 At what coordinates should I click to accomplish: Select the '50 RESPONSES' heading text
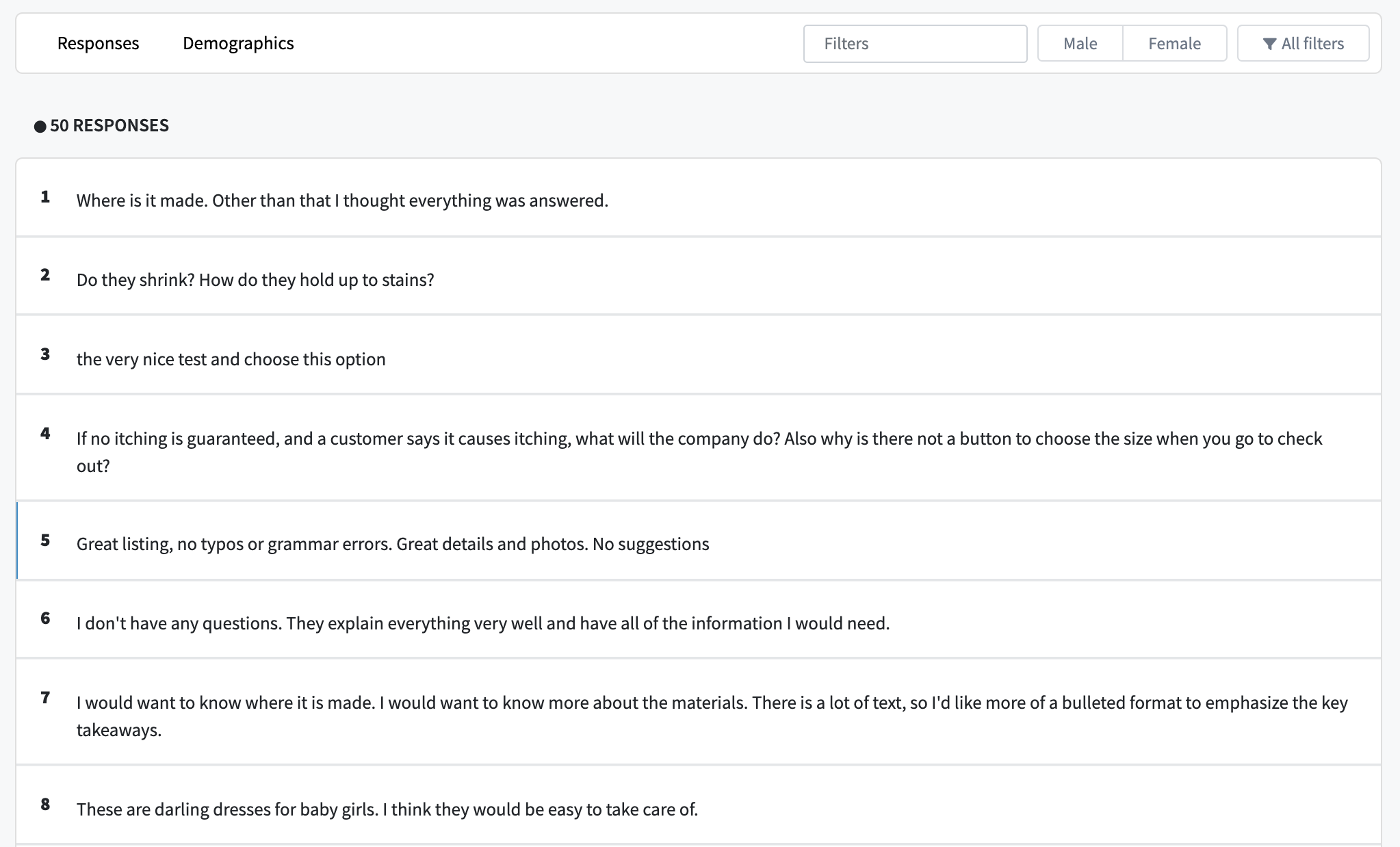point(109,125)
